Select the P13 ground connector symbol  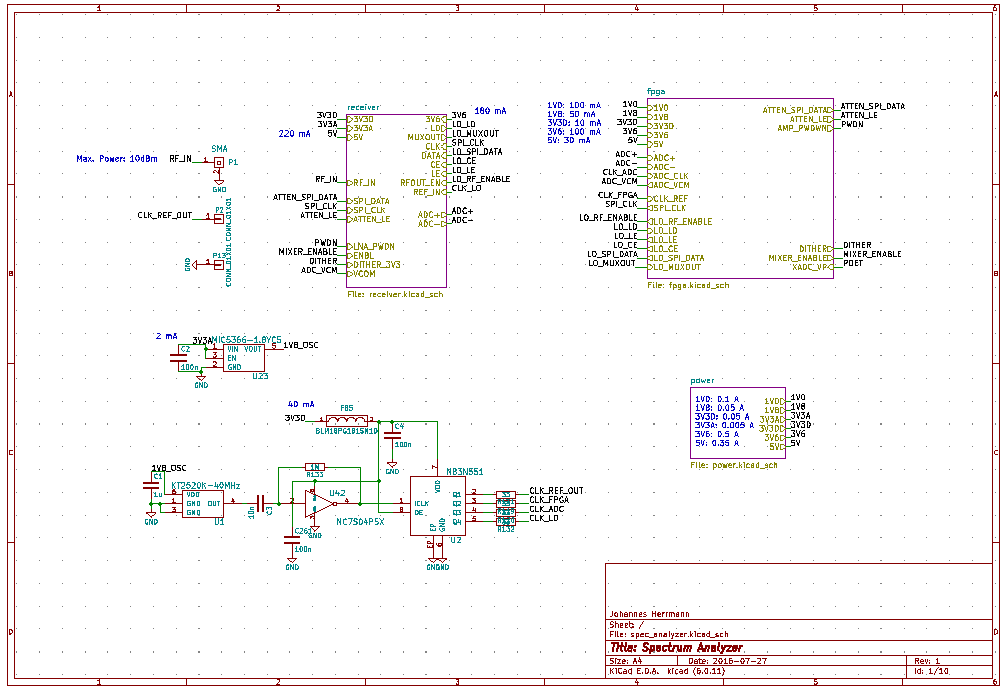coord(219,264)
